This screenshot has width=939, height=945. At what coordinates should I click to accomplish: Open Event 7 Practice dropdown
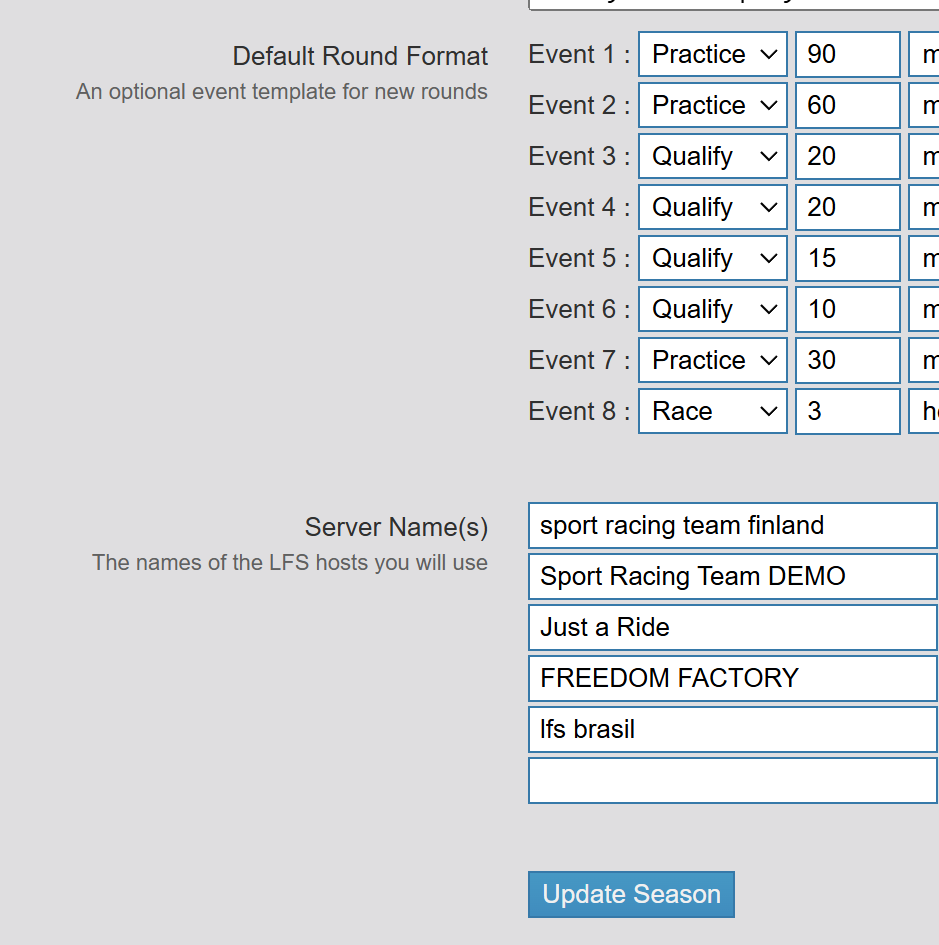coord(713,361)
